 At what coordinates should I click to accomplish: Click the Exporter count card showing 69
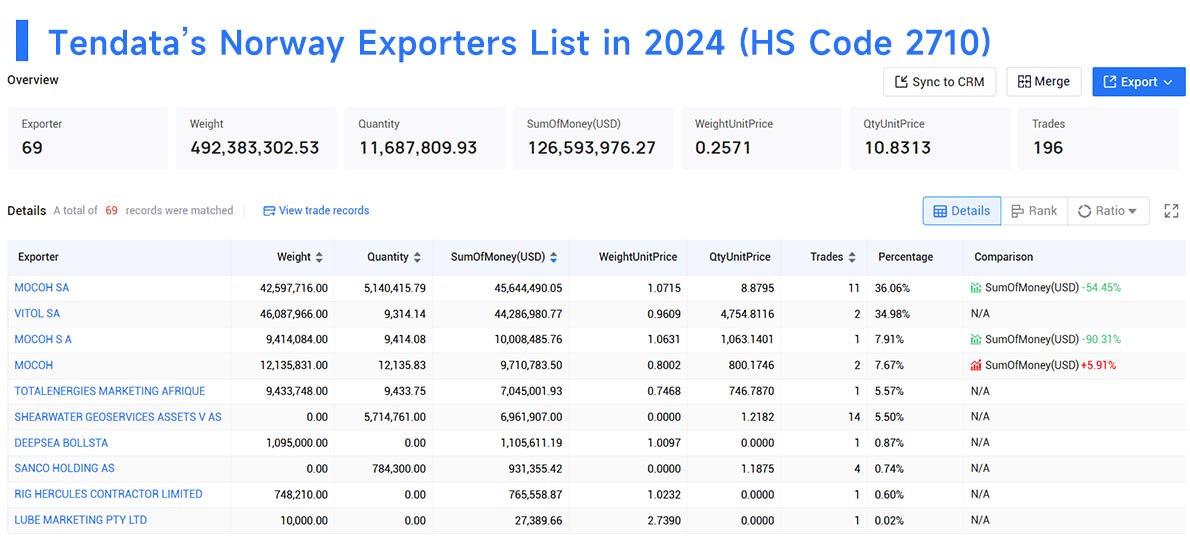[88, 138]
